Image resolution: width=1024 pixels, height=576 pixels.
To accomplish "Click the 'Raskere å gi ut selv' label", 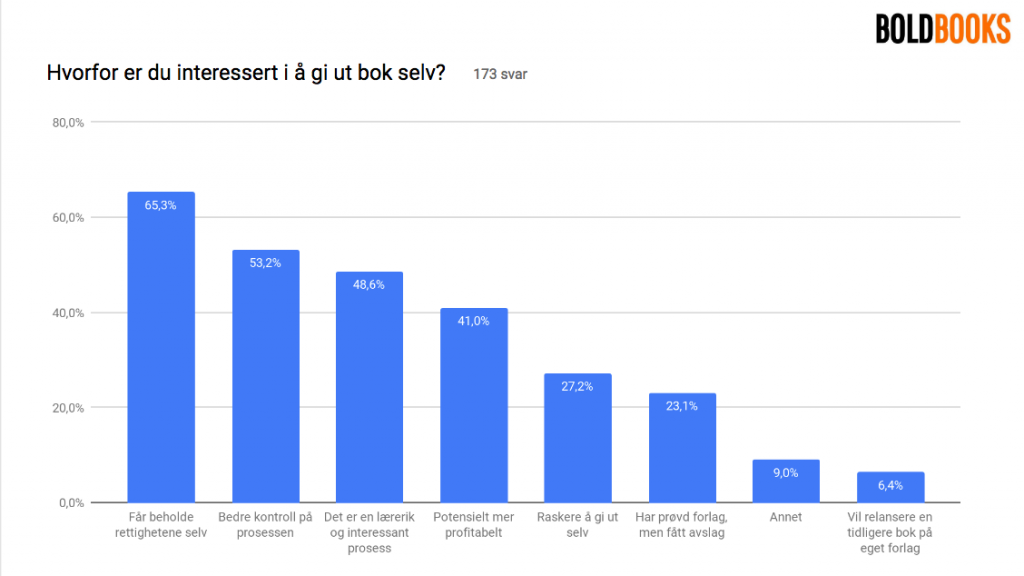I will tap(577, 525).
